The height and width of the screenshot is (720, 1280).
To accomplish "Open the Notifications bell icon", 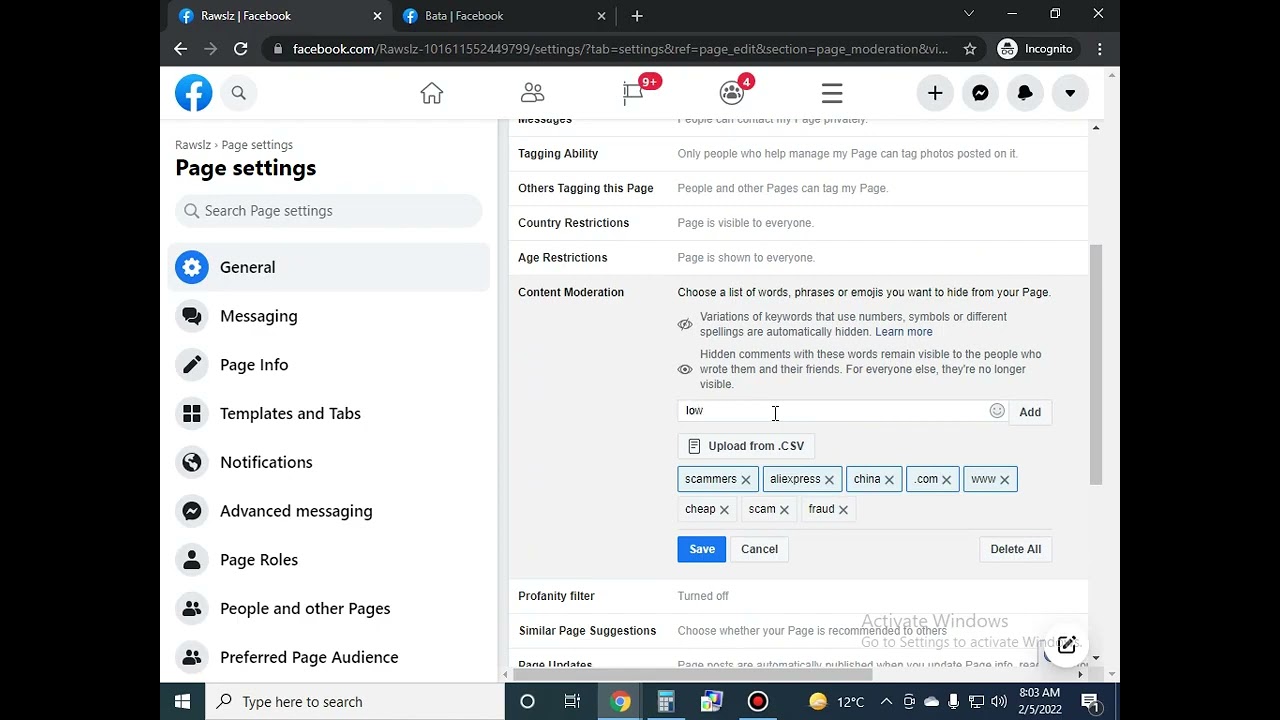I will [1025, 93].
